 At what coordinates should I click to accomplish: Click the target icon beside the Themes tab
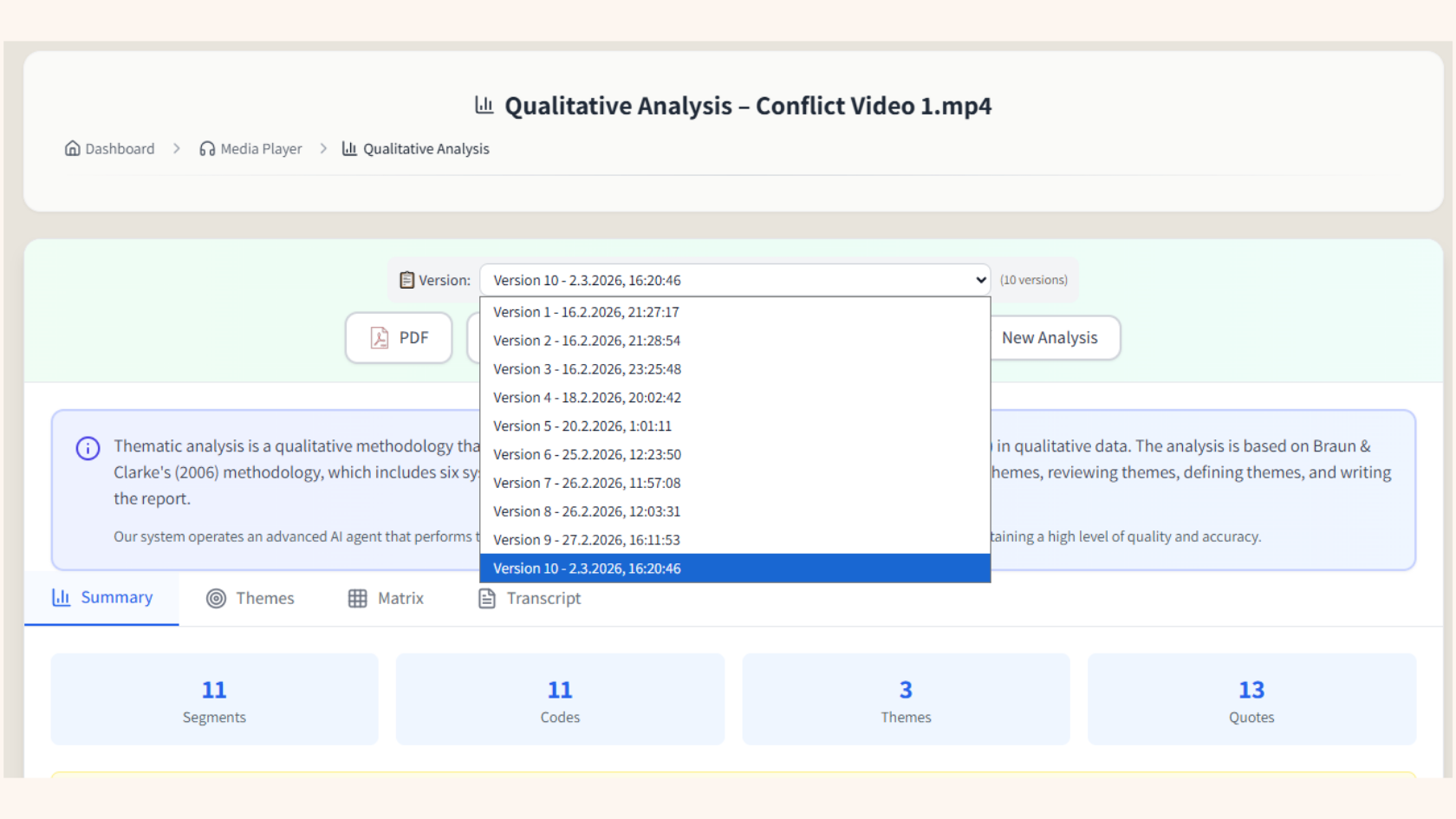pos(215,598)
